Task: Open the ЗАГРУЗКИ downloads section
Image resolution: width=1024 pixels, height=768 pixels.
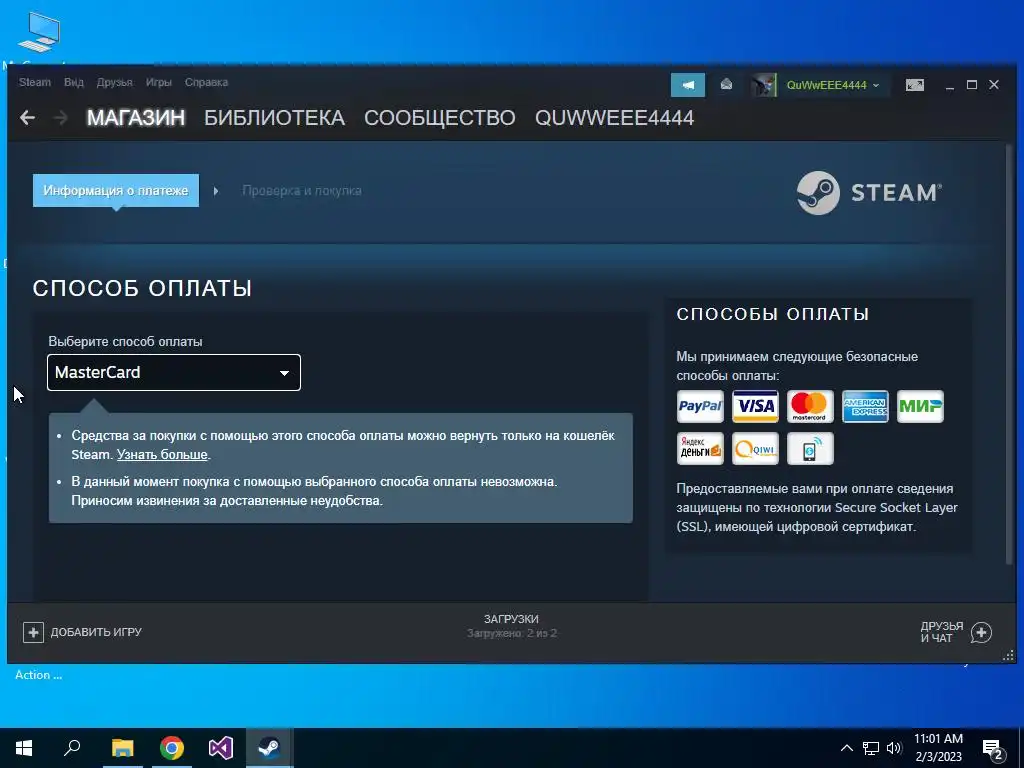Action: (511, 619)
